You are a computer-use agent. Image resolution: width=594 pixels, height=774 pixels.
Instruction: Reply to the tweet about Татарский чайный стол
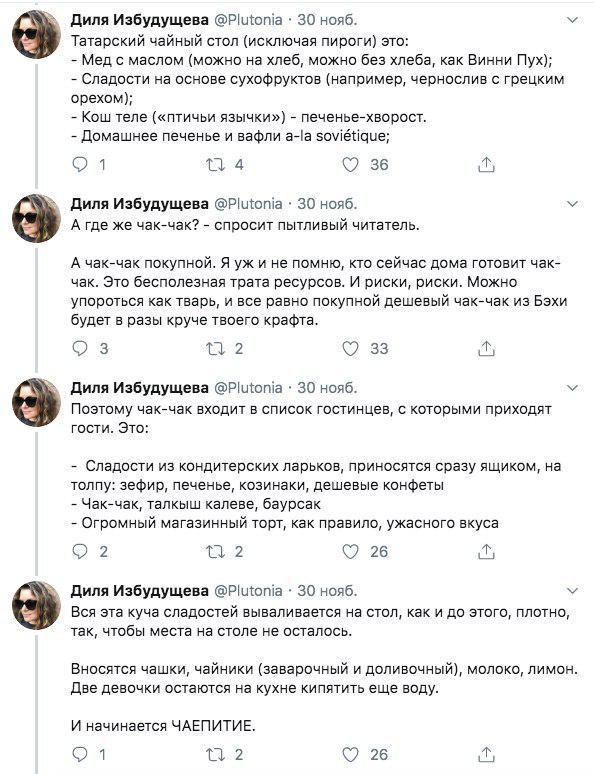(x=80, y=164)
